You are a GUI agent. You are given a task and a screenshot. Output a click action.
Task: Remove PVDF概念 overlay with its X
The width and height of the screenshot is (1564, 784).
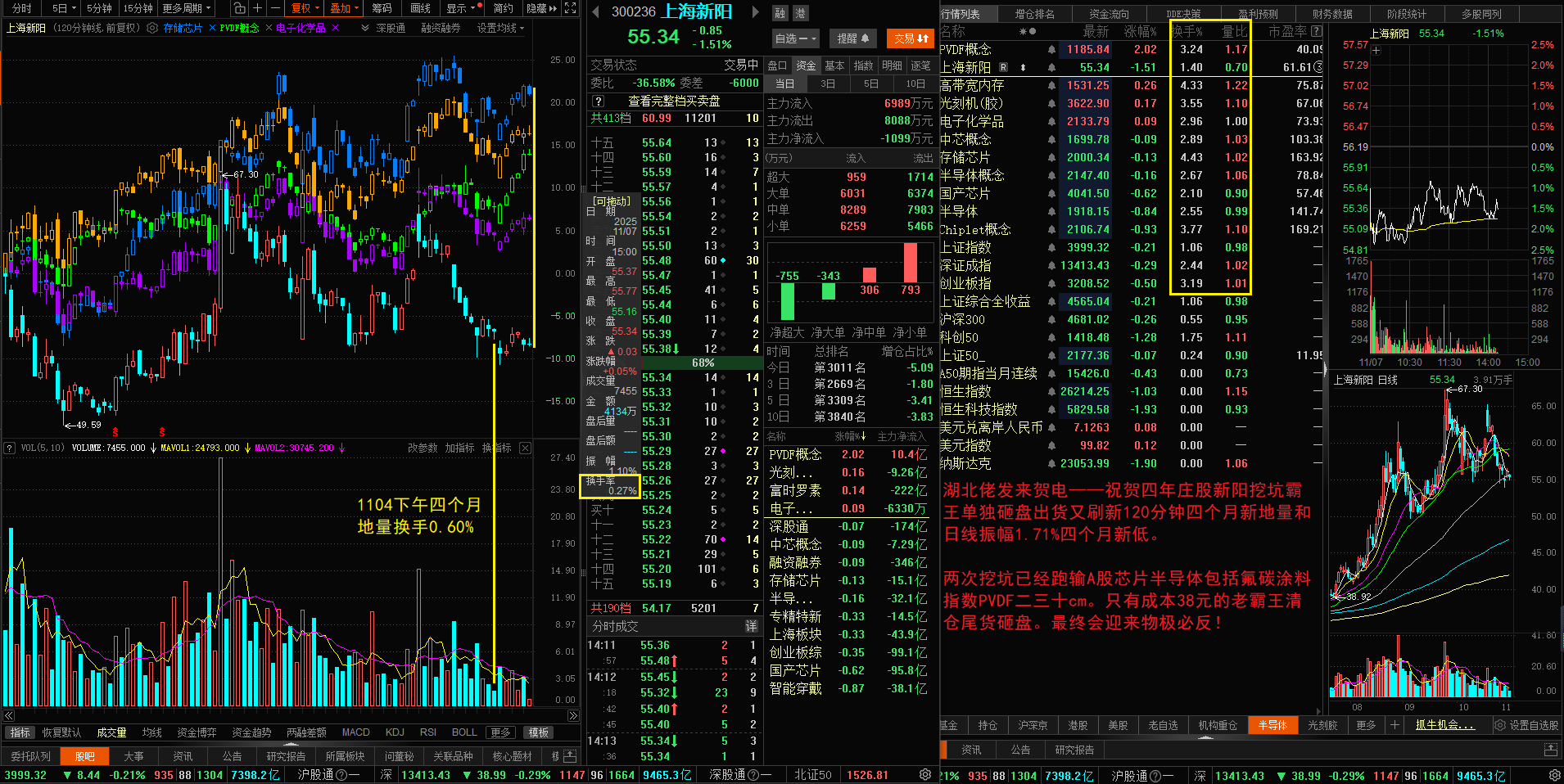(x=268, y=28)
